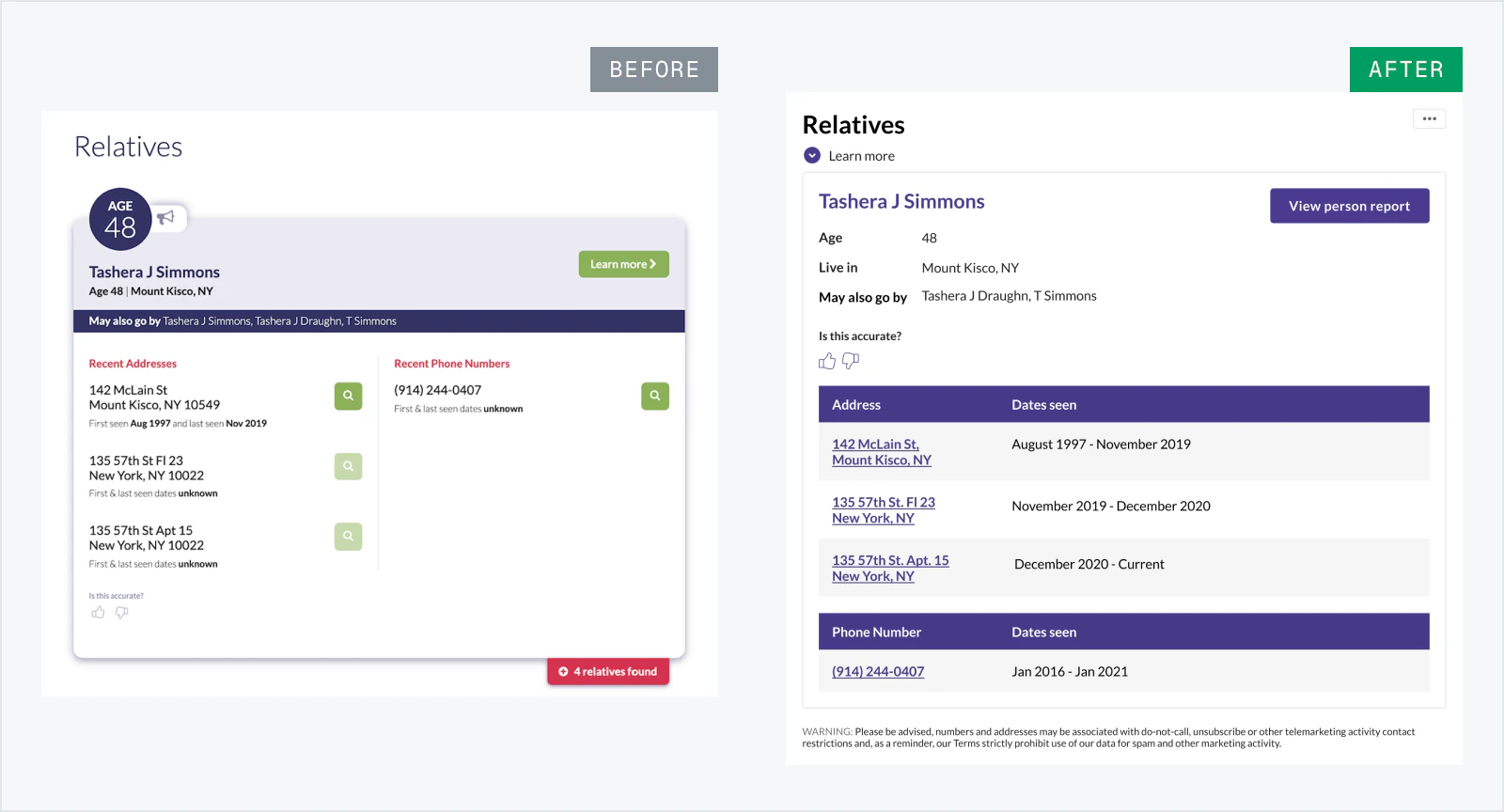Click the BEFORE label
This screenshot has height=812, width=1504.
(x=654, y=70)
